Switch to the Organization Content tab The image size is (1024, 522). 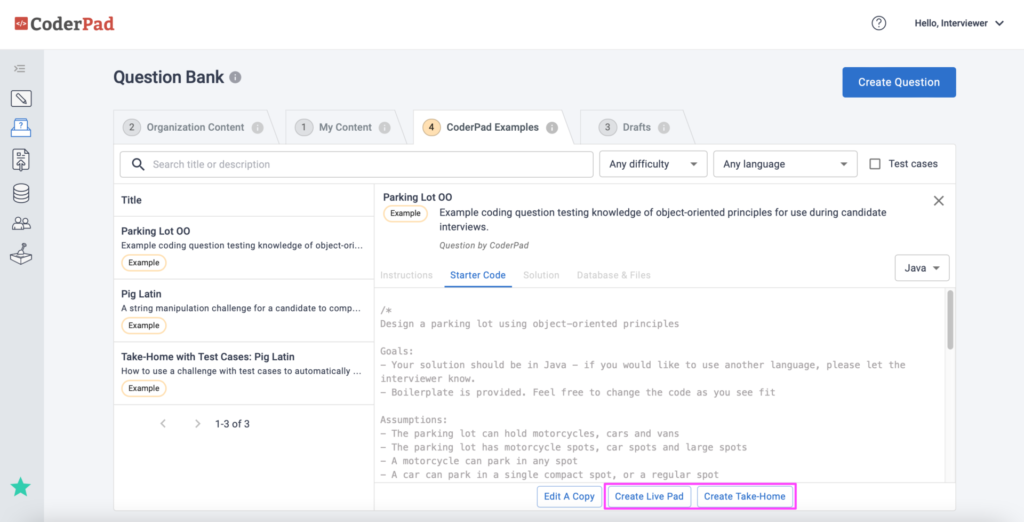(x=194, y=127)
